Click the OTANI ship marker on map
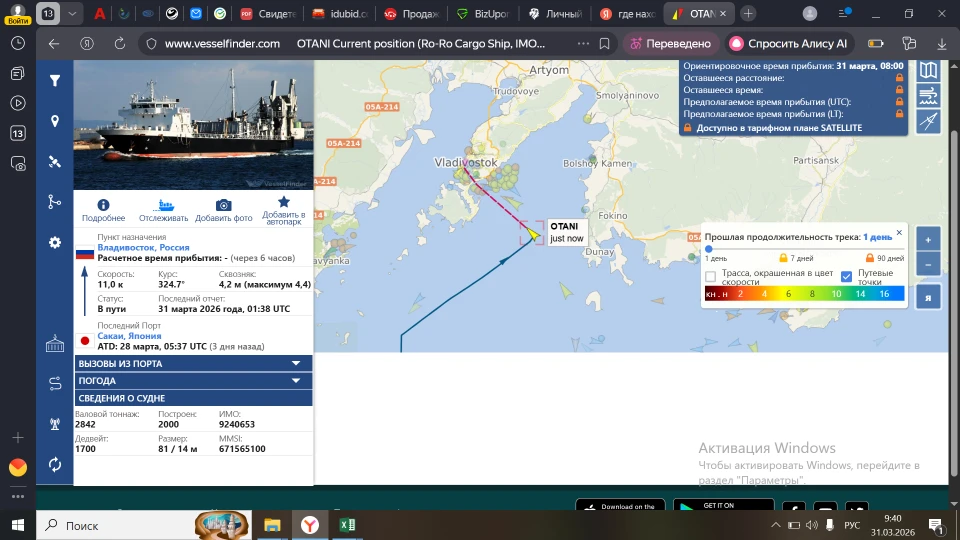 (532, 233)
